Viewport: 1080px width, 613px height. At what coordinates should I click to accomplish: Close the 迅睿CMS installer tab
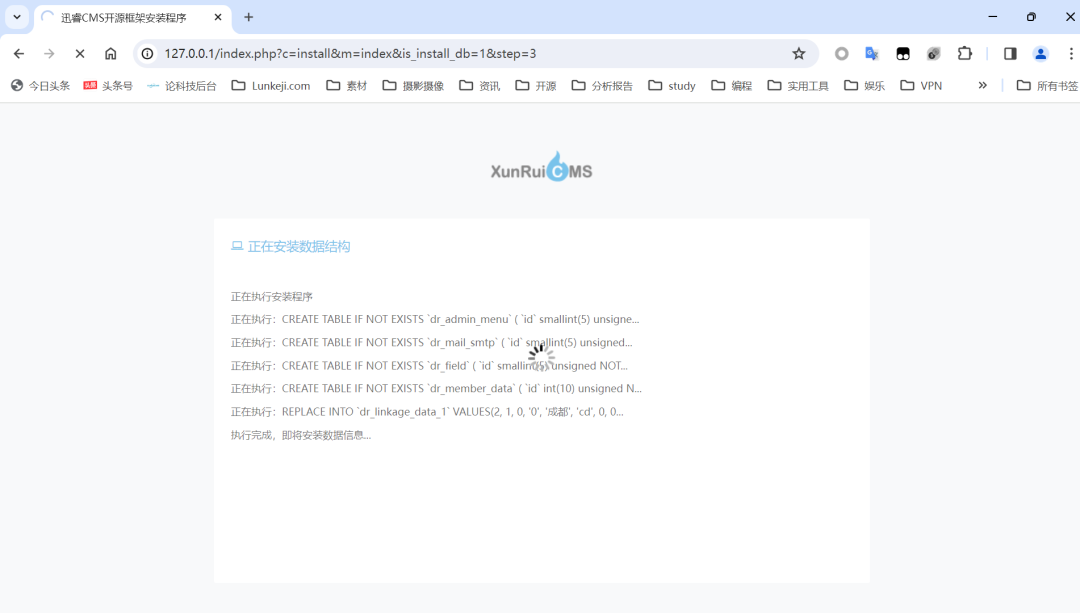click(218, 17)
